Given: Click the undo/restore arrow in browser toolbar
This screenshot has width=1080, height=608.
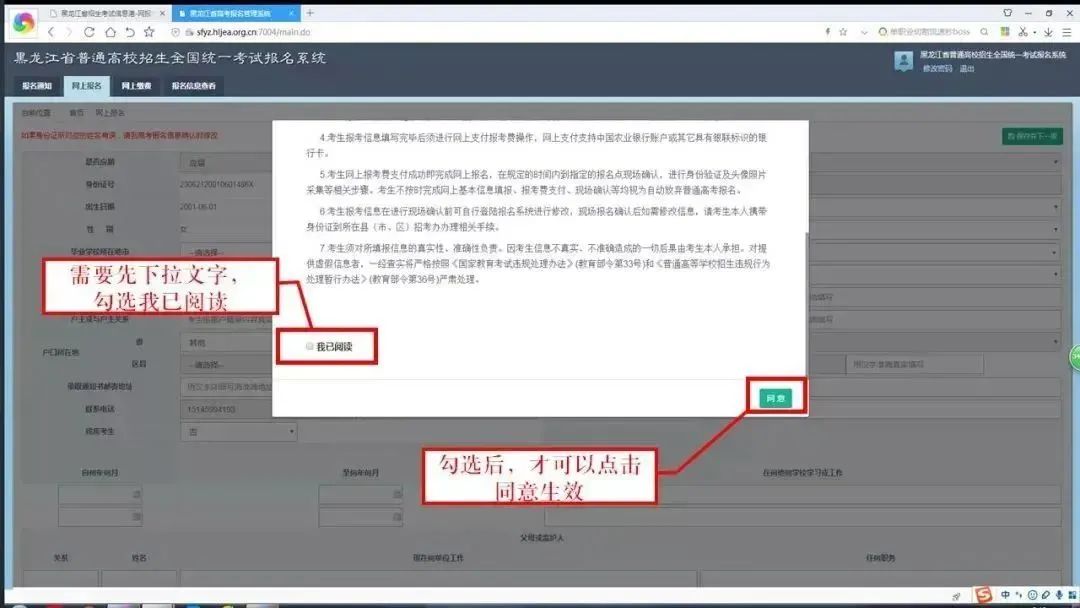Looking at the screenshot, I should [x=129, y=32].
